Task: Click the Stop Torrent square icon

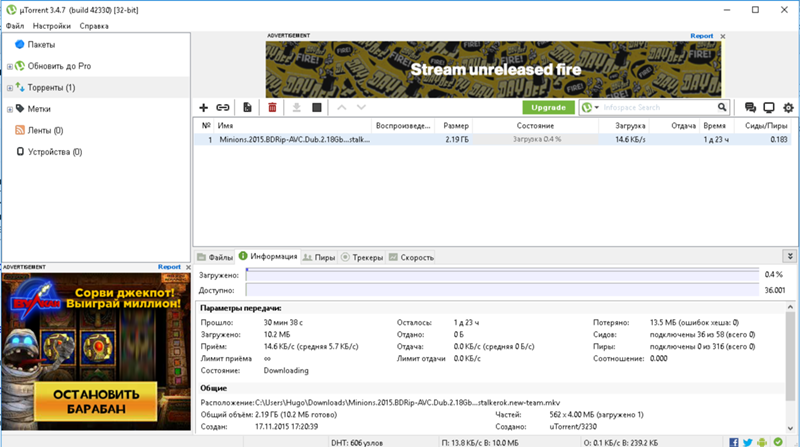Action: coord(317,108)
